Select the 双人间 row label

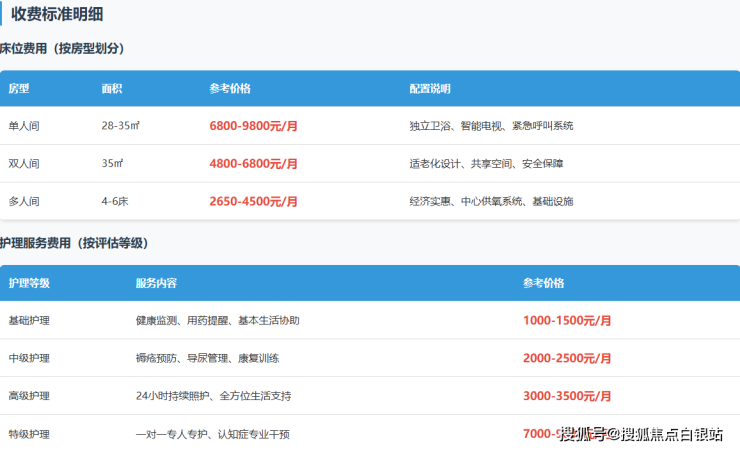click(x=23, y=163)
